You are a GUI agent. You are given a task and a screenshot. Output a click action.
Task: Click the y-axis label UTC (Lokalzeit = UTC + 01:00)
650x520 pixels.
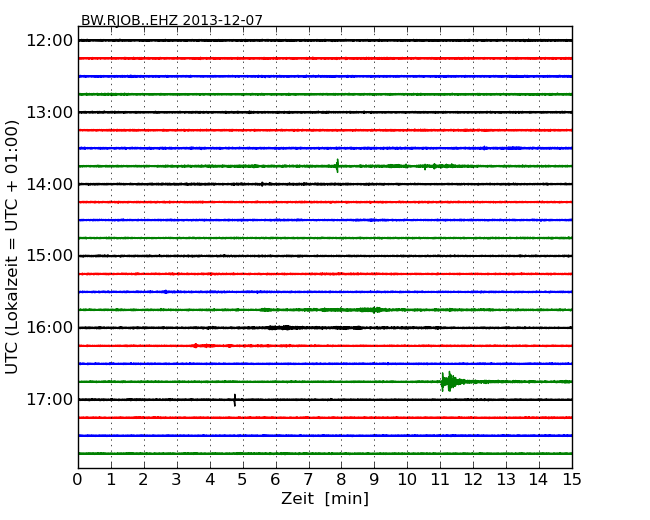point(12,247)
